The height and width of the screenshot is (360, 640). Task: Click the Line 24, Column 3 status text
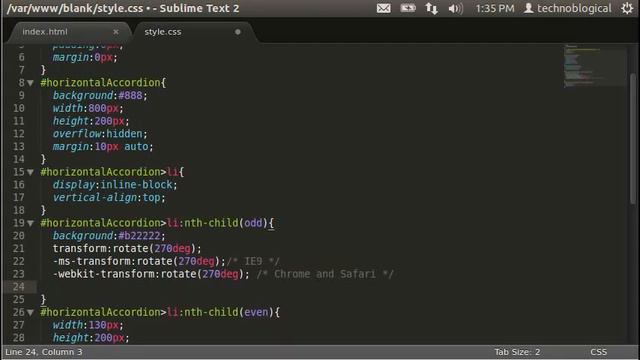click(44, 352)
